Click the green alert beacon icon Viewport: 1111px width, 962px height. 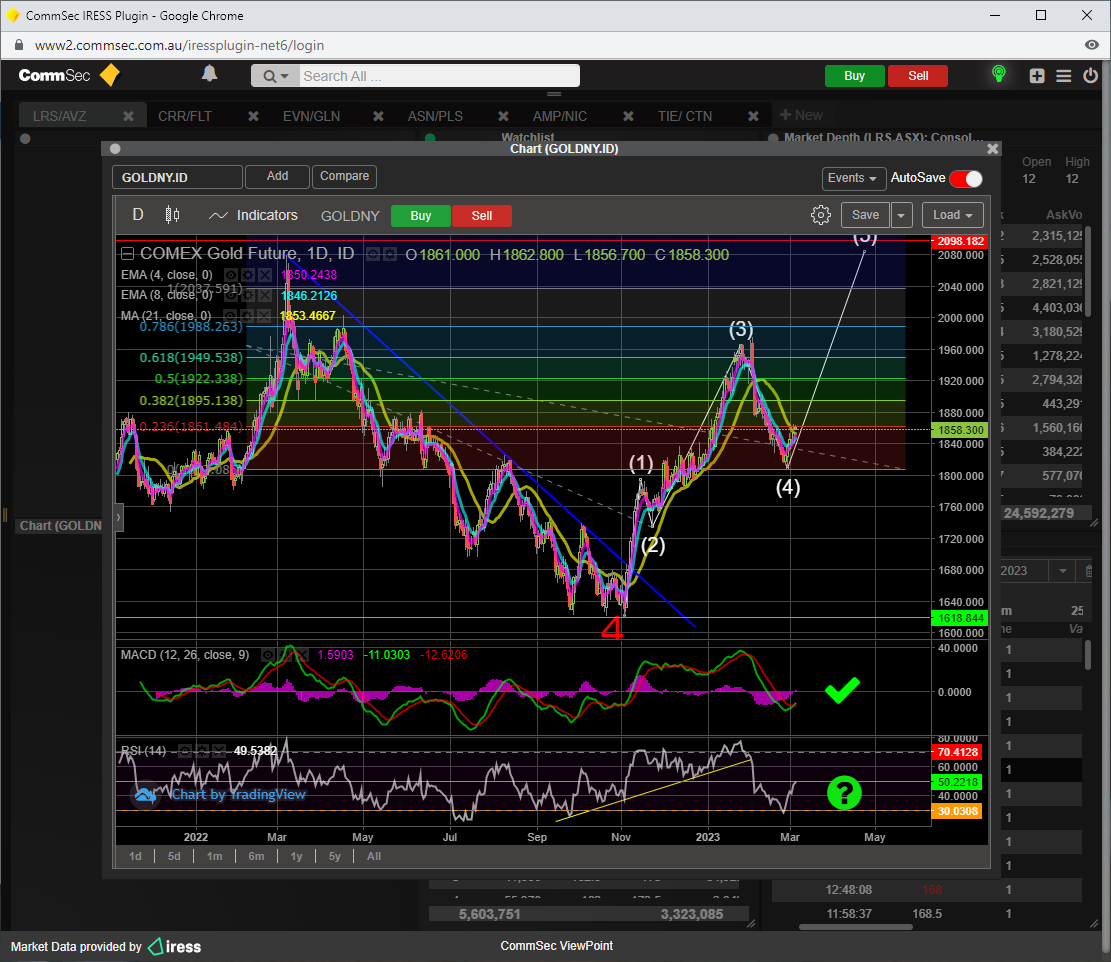click(998, 74)
